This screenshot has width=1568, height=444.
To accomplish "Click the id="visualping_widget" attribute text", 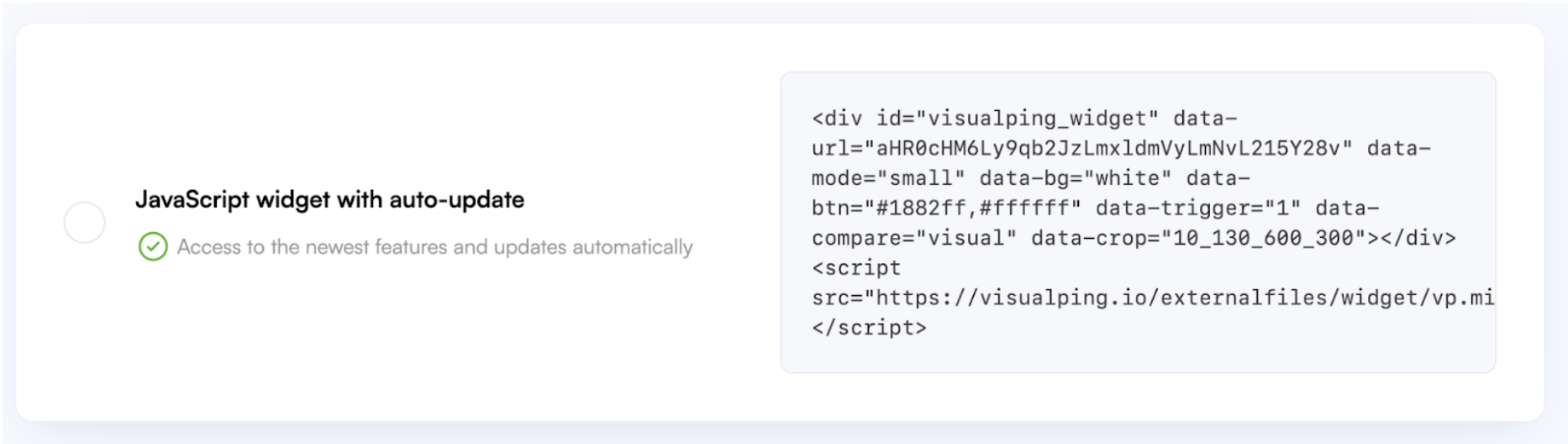I will [x=1018, y=119].
